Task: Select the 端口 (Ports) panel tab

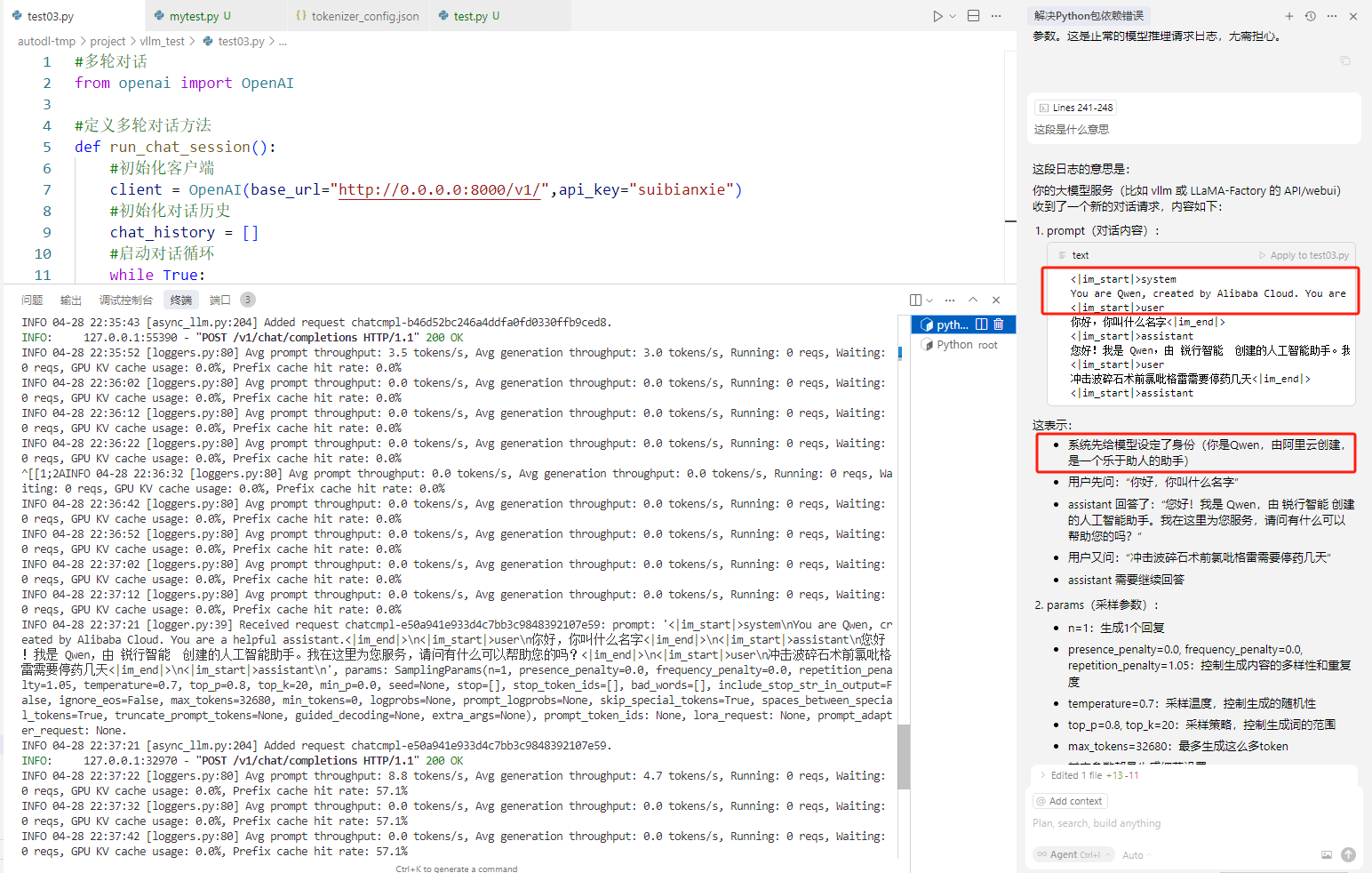Action: (219, 300)
